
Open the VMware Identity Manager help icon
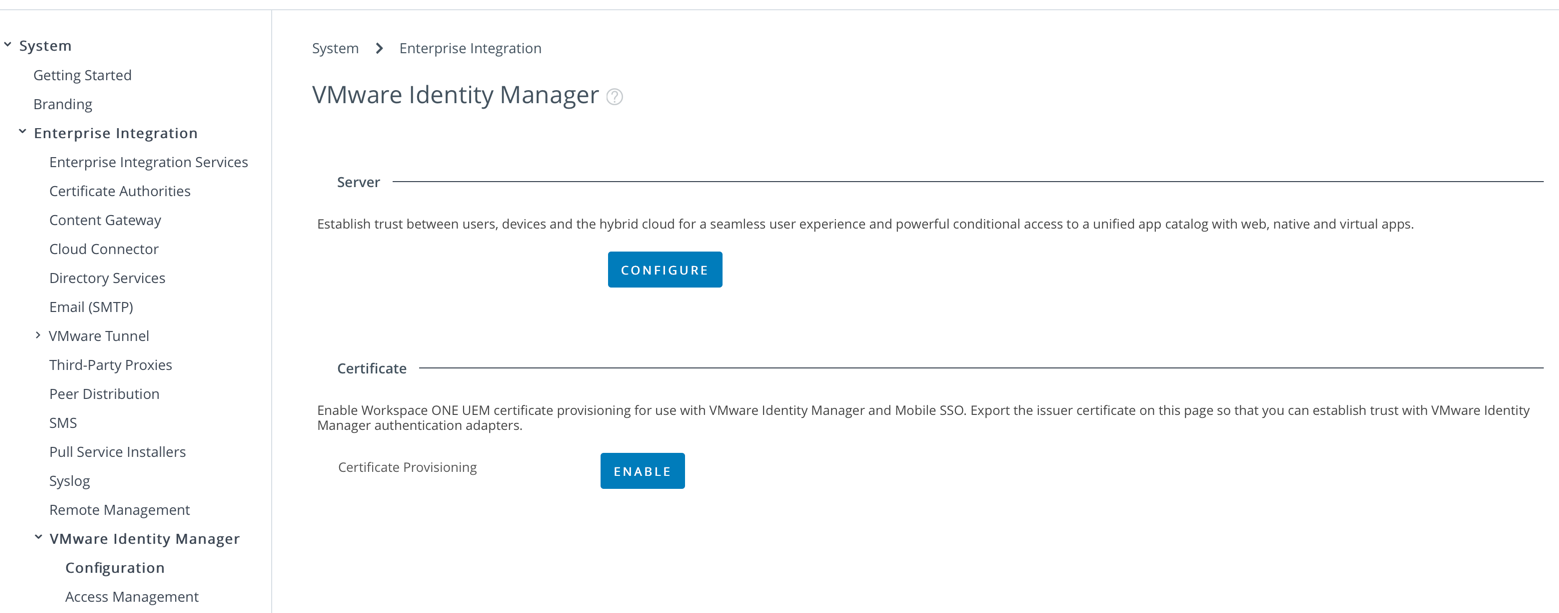[614, 96]
